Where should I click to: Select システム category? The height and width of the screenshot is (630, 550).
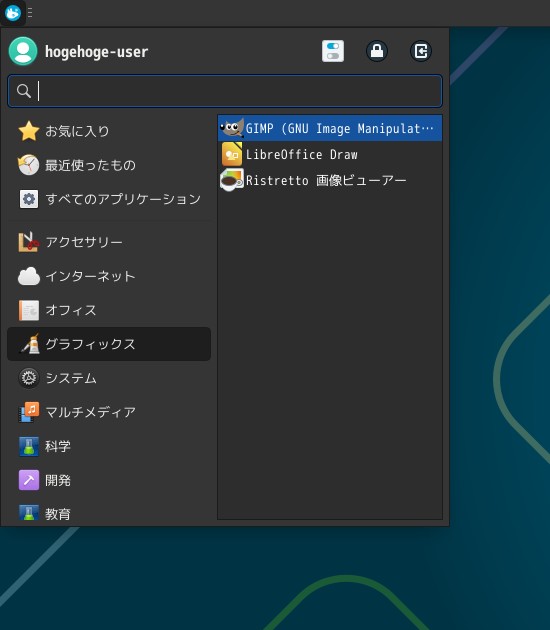point(109,378)
